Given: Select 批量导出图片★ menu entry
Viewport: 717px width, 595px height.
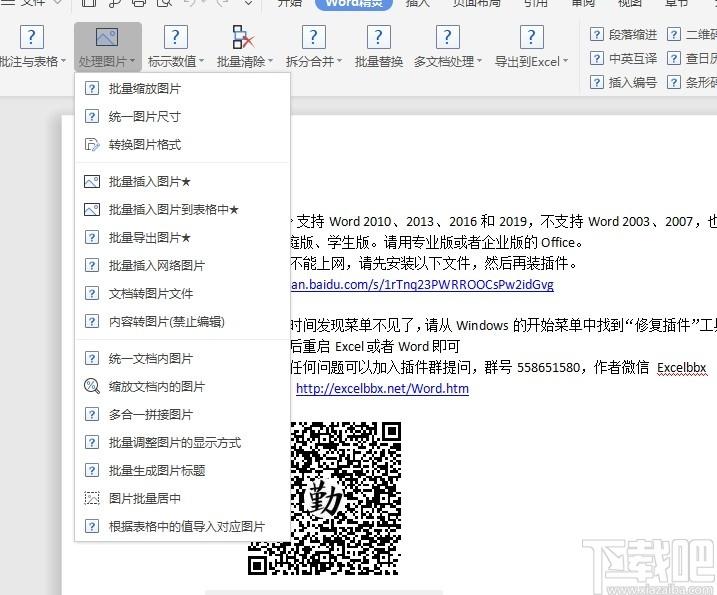Looking at the screenshot, I should coord(182,237).
